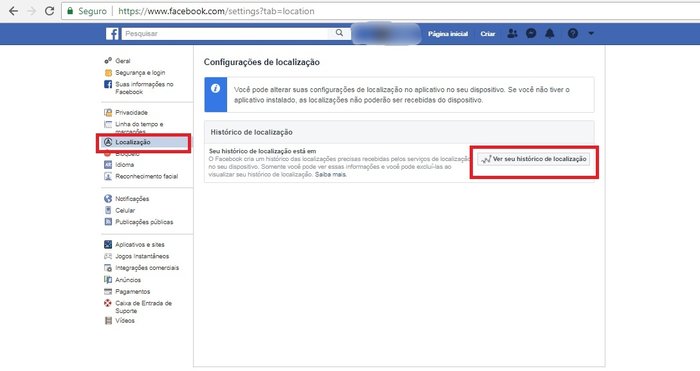Click the Celular phone icon
This screenshot has width=700, height=371.
(108, 210)
